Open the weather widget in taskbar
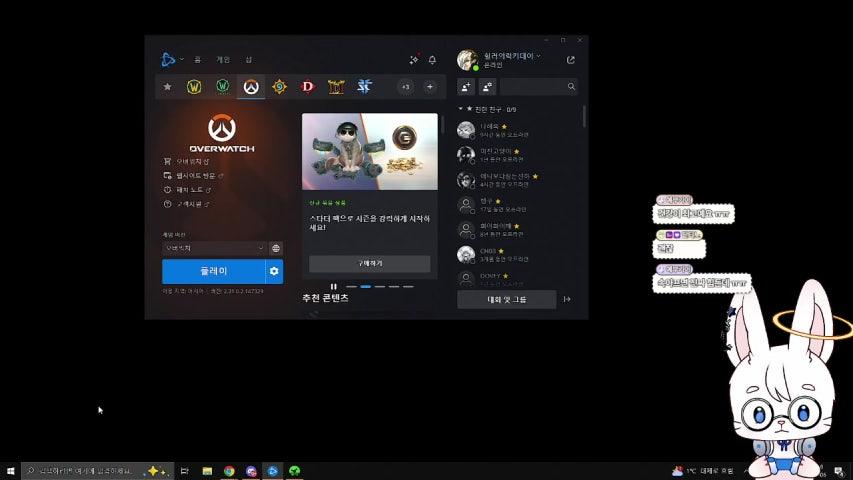853x480 pixels. (x=702, y=471)
